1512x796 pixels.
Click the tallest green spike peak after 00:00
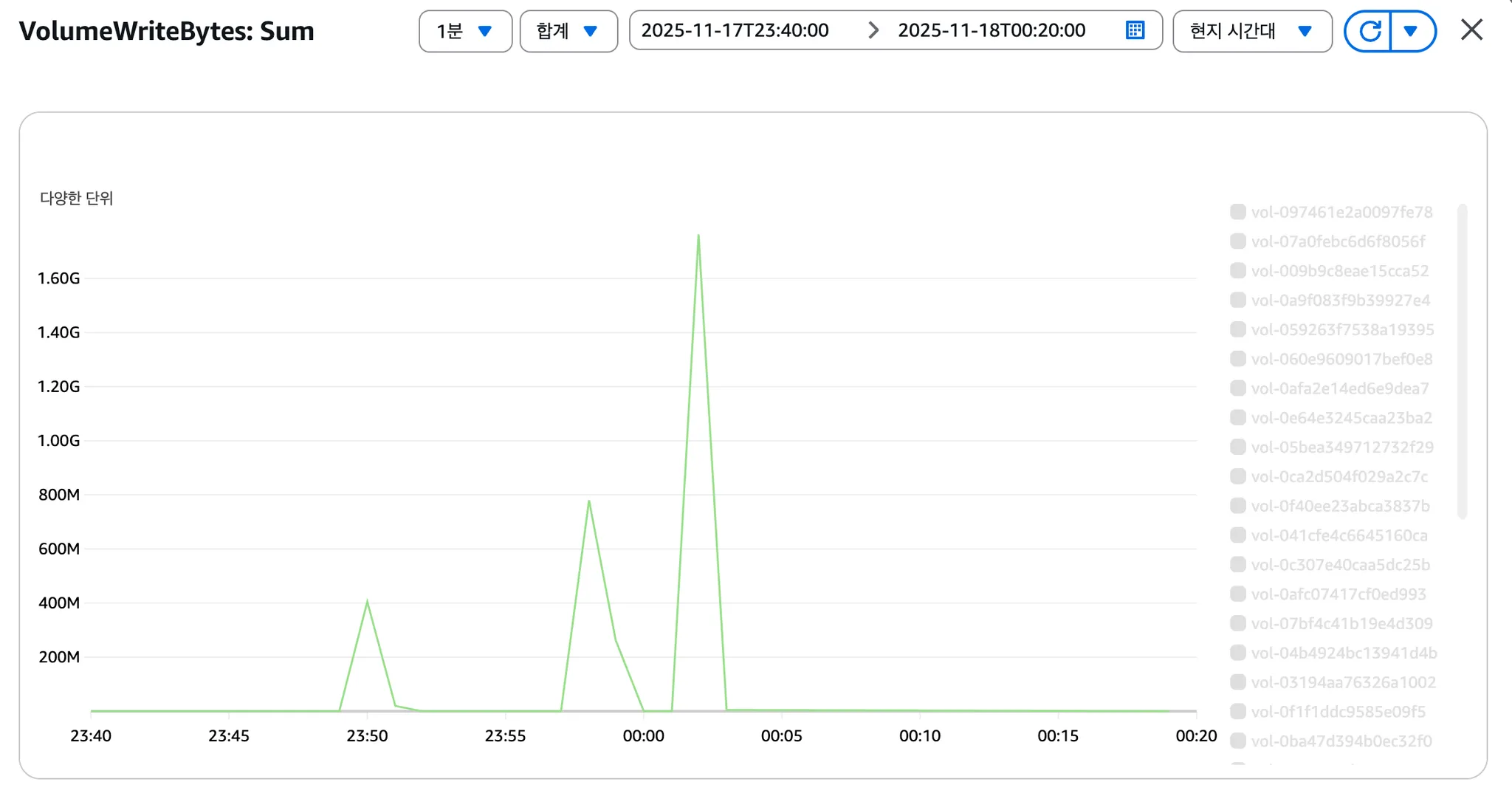point(698,236)
